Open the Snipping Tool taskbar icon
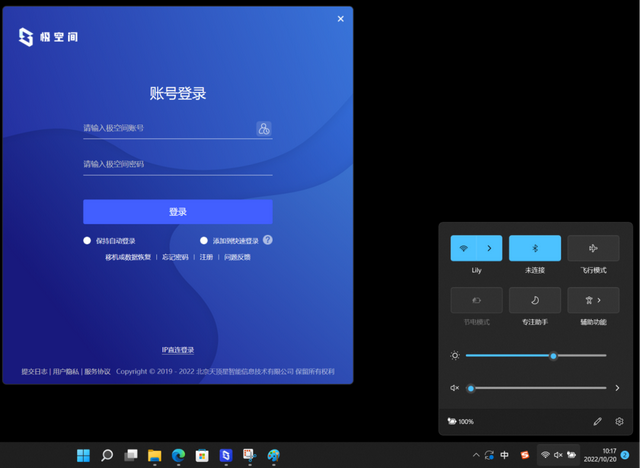 pyautogui.click(x=249, y=455)
